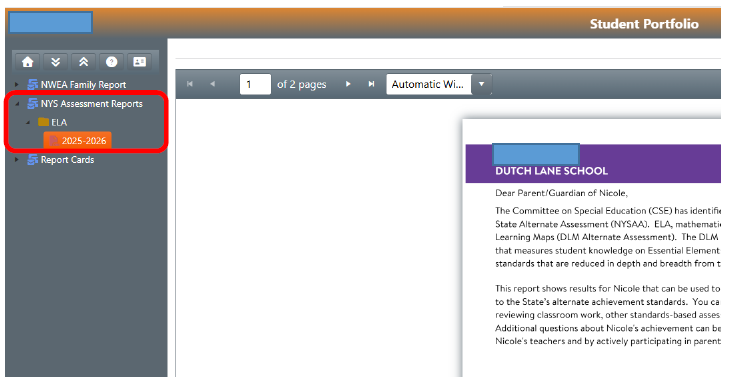This screenshot has width=746, height=390.
Task: Expand the NWEA Family Report node
Action: (x=17, y=85)
